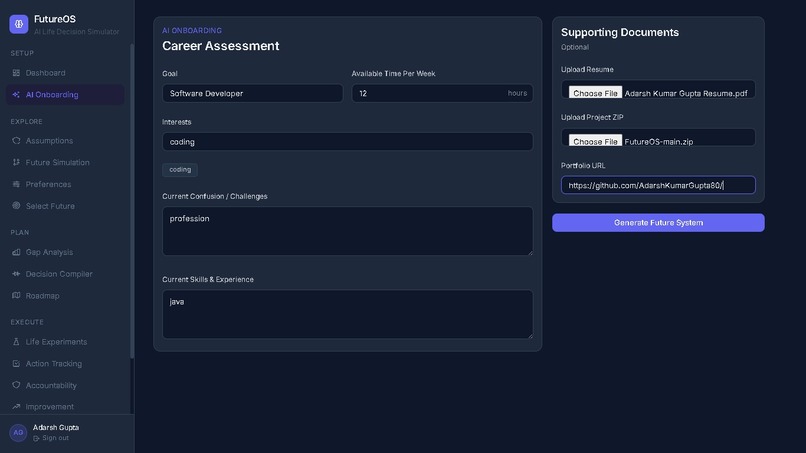
Task: Open the Roadmap page
Action: pyautogui.click(x=65, y=295)
